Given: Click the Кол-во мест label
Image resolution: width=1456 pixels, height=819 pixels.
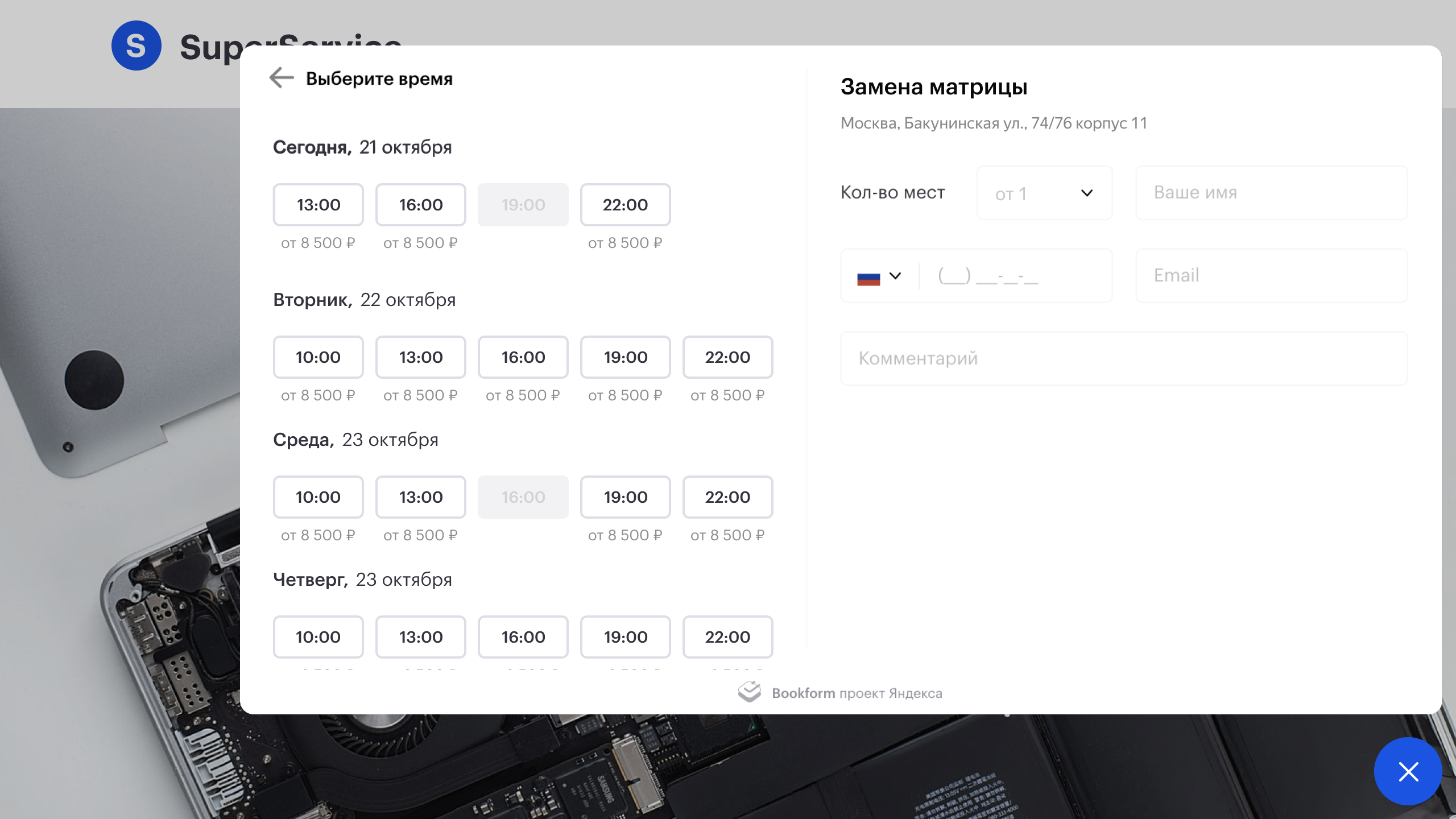Looking at the screenshot, I should pos(892,193).
